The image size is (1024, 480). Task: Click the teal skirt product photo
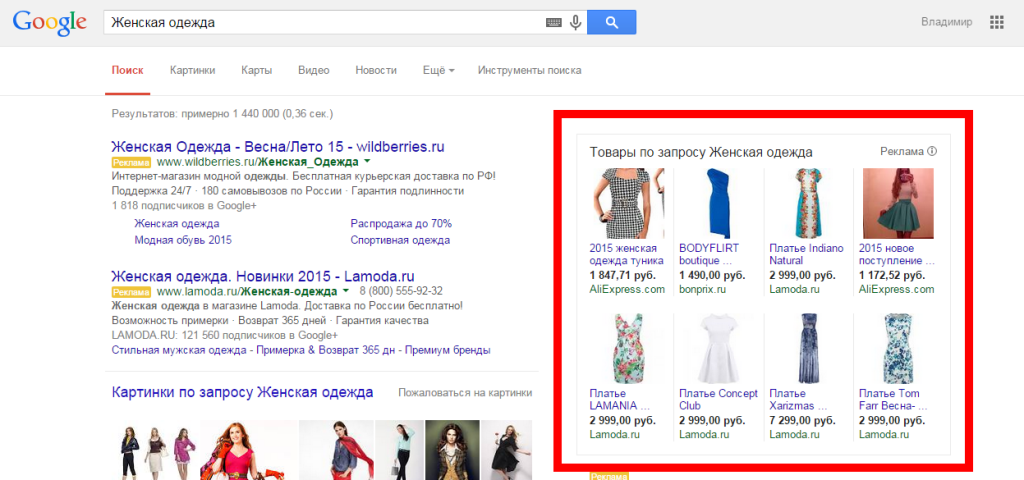point(898,203)
